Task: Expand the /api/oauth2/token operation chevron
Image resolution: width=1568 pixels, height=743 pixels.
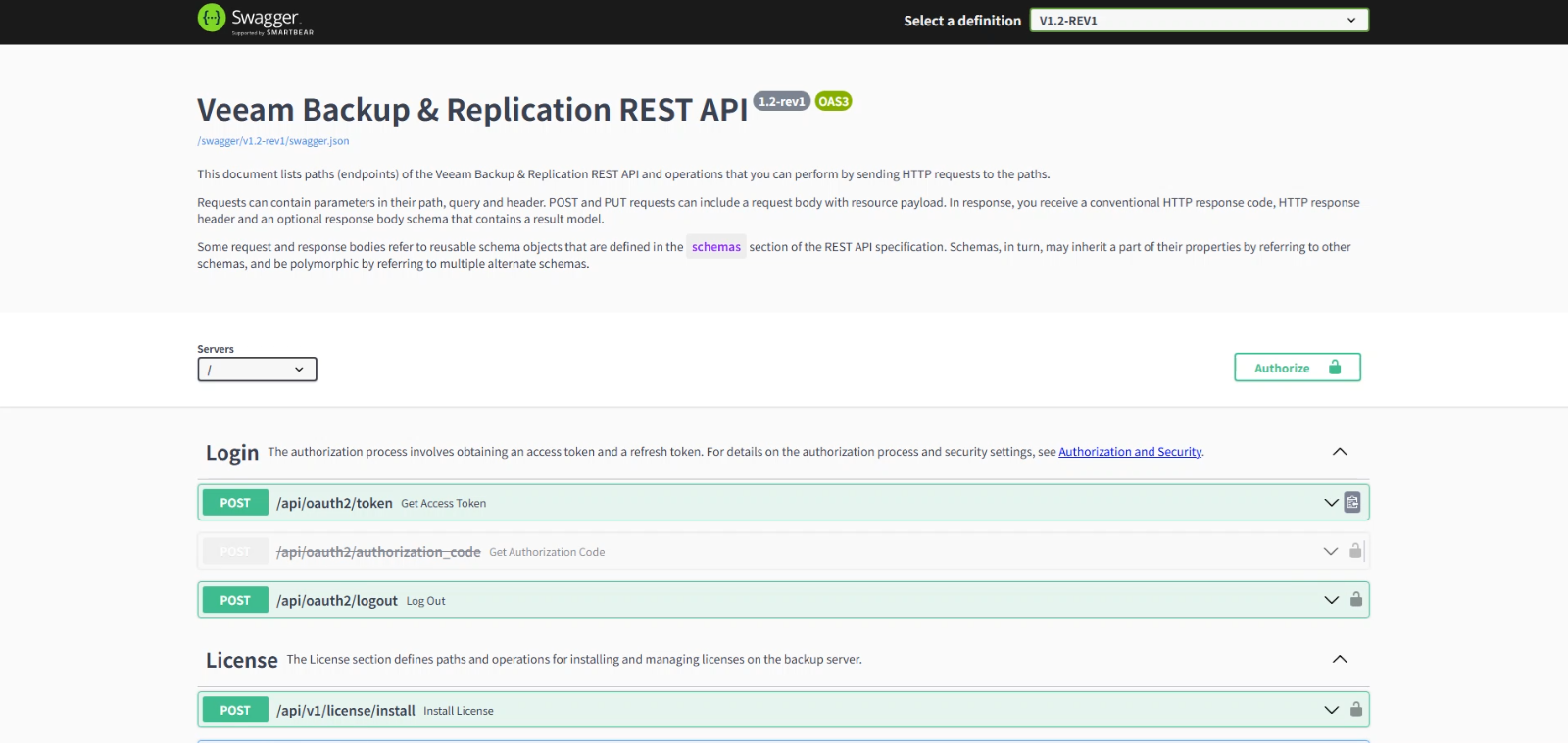Action: [1331, 503]
